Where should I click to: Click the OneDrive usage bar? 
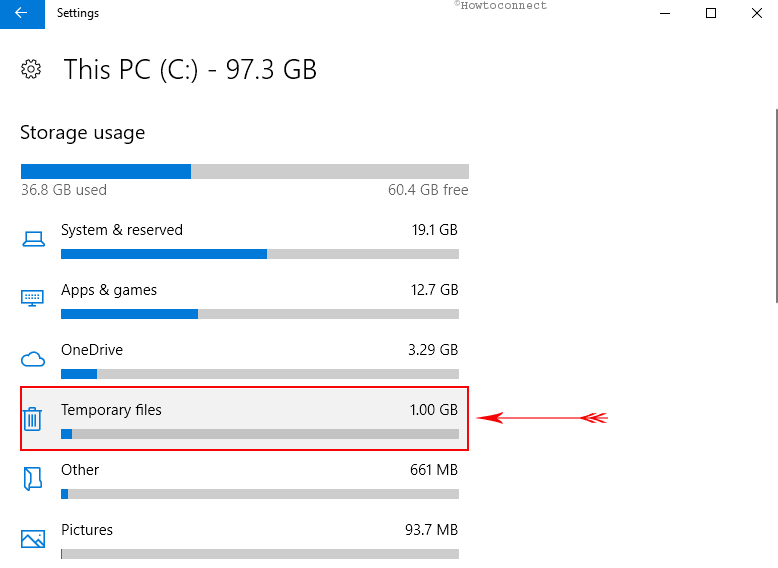click(x=260, y=374)
